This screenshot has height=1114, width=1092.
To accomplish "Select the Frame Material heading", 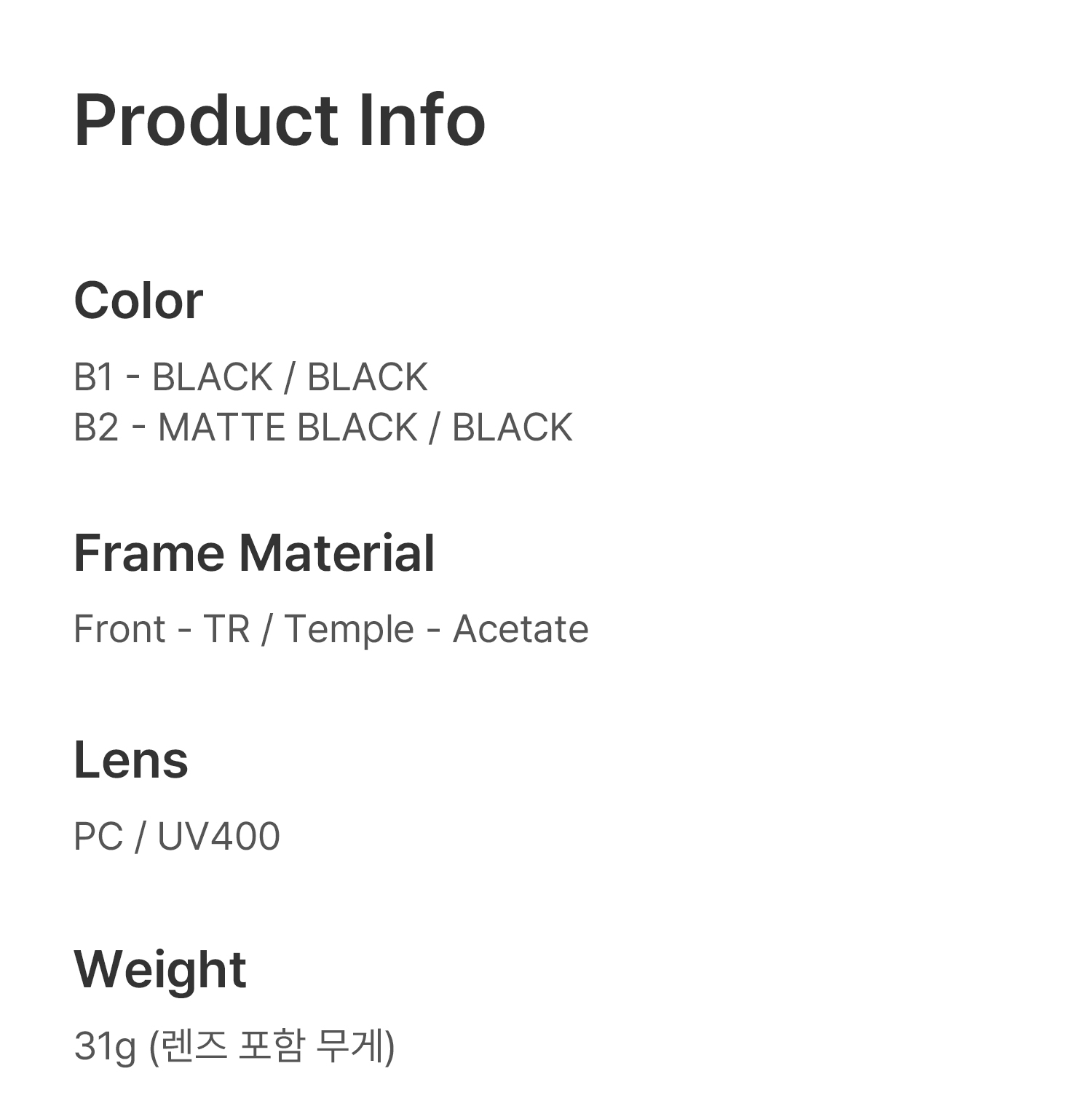I will (x=254, y=553).
